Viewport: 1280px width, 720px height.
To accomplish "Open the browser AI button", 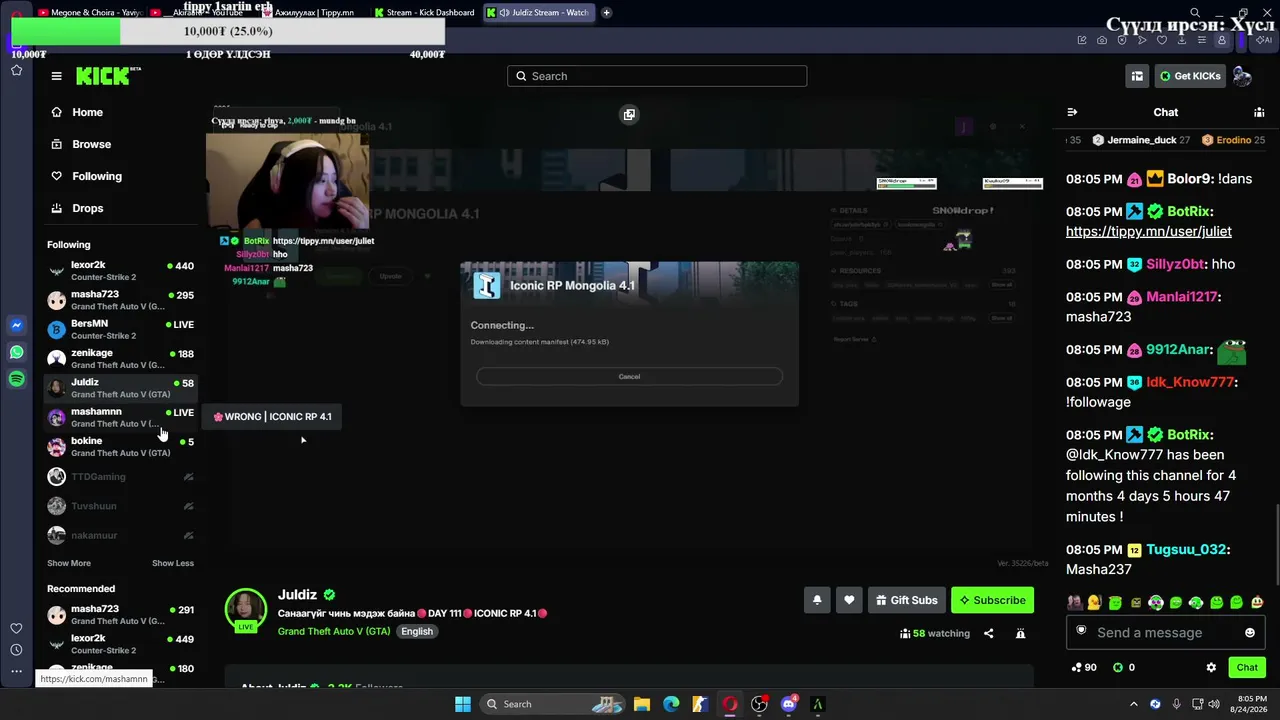I will point(1264,40).
